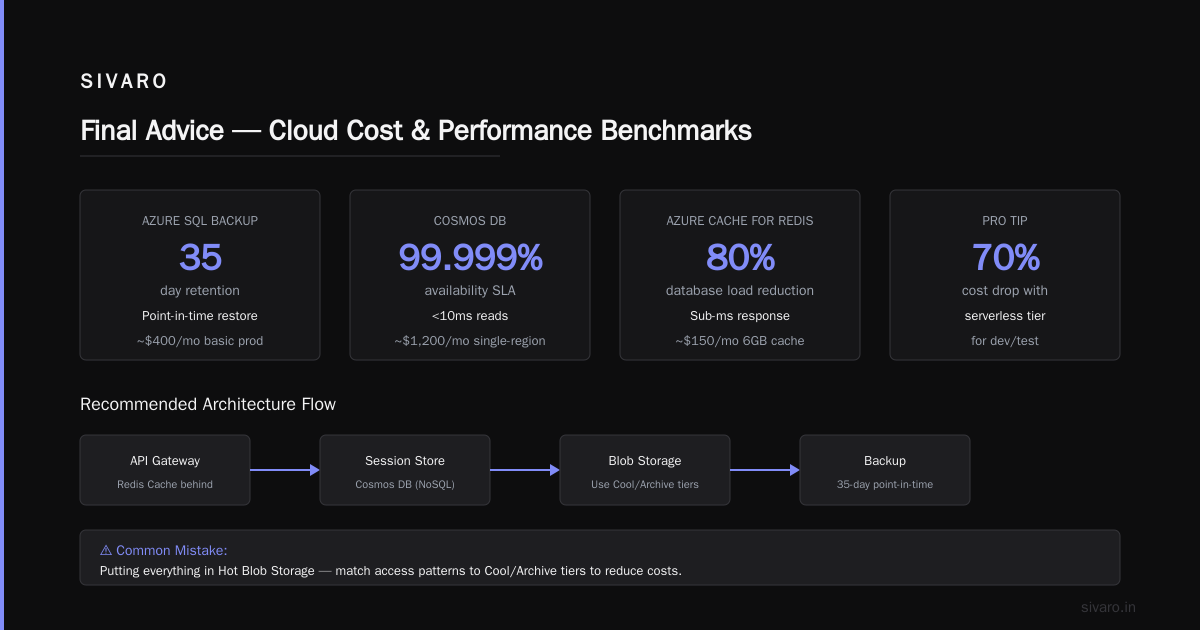Open the sivaro.in link
Viewport: 1200px width, 630px height.
tap(1109, 607)
